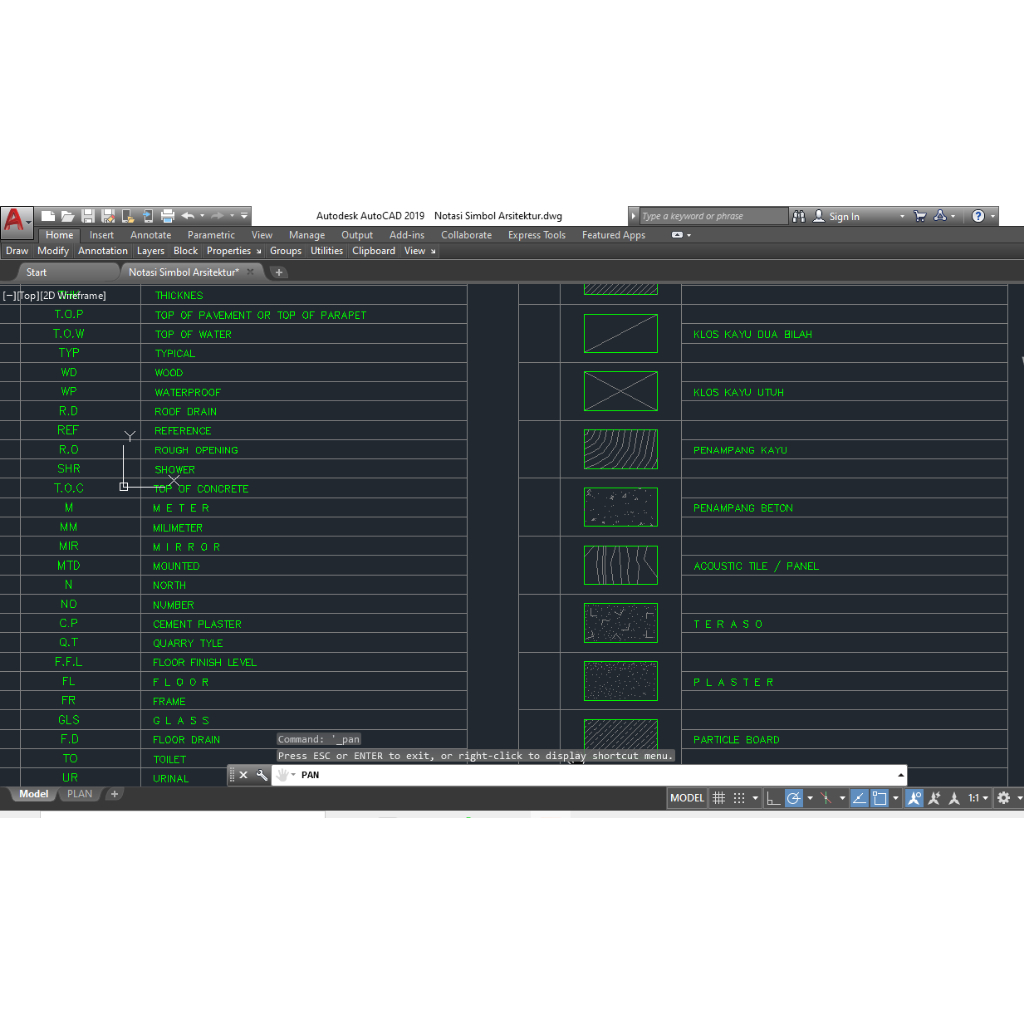Toggle isometric drafting in status bar

(825, 798)
